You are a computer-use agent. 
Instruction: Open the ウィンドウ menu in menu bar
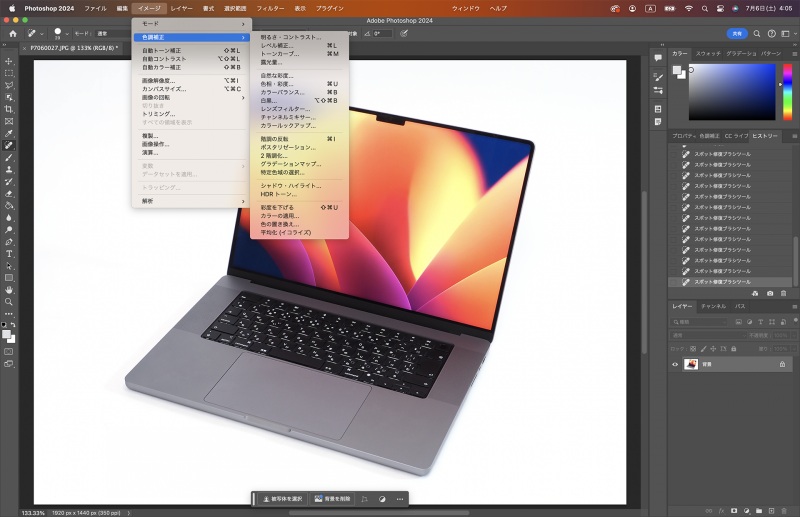[466, 8]
